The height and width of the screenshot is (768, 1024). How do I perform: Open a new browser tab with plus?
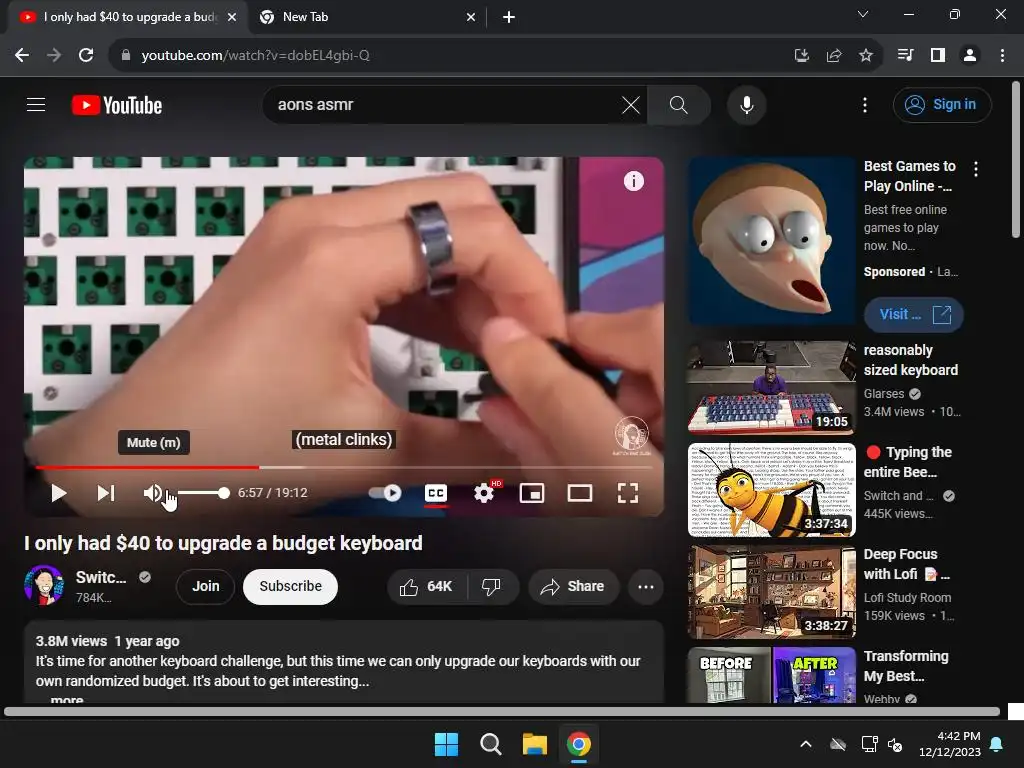(509, 17)
